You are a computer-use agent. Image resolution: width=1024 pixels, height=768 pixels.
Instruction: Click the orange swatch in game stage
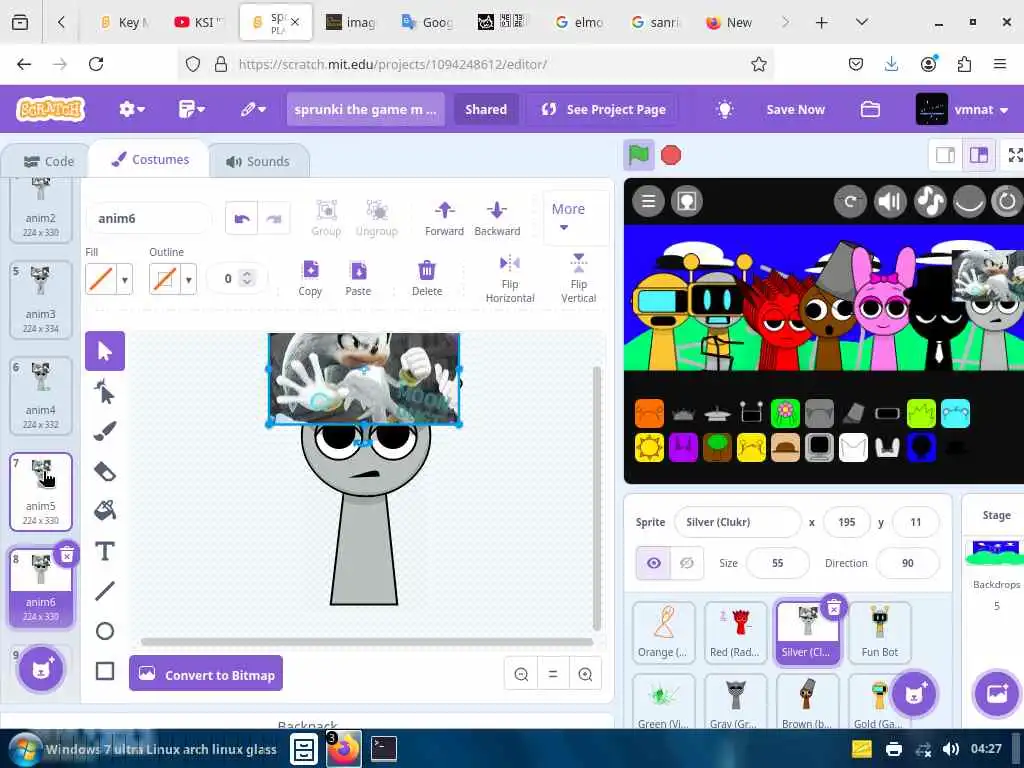[649, 413]
